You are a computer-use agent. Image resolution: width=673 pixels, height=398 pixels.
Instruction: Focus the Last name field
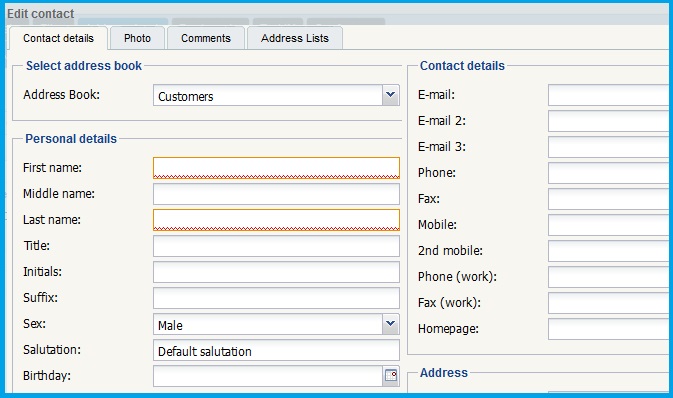click(276, 220)
